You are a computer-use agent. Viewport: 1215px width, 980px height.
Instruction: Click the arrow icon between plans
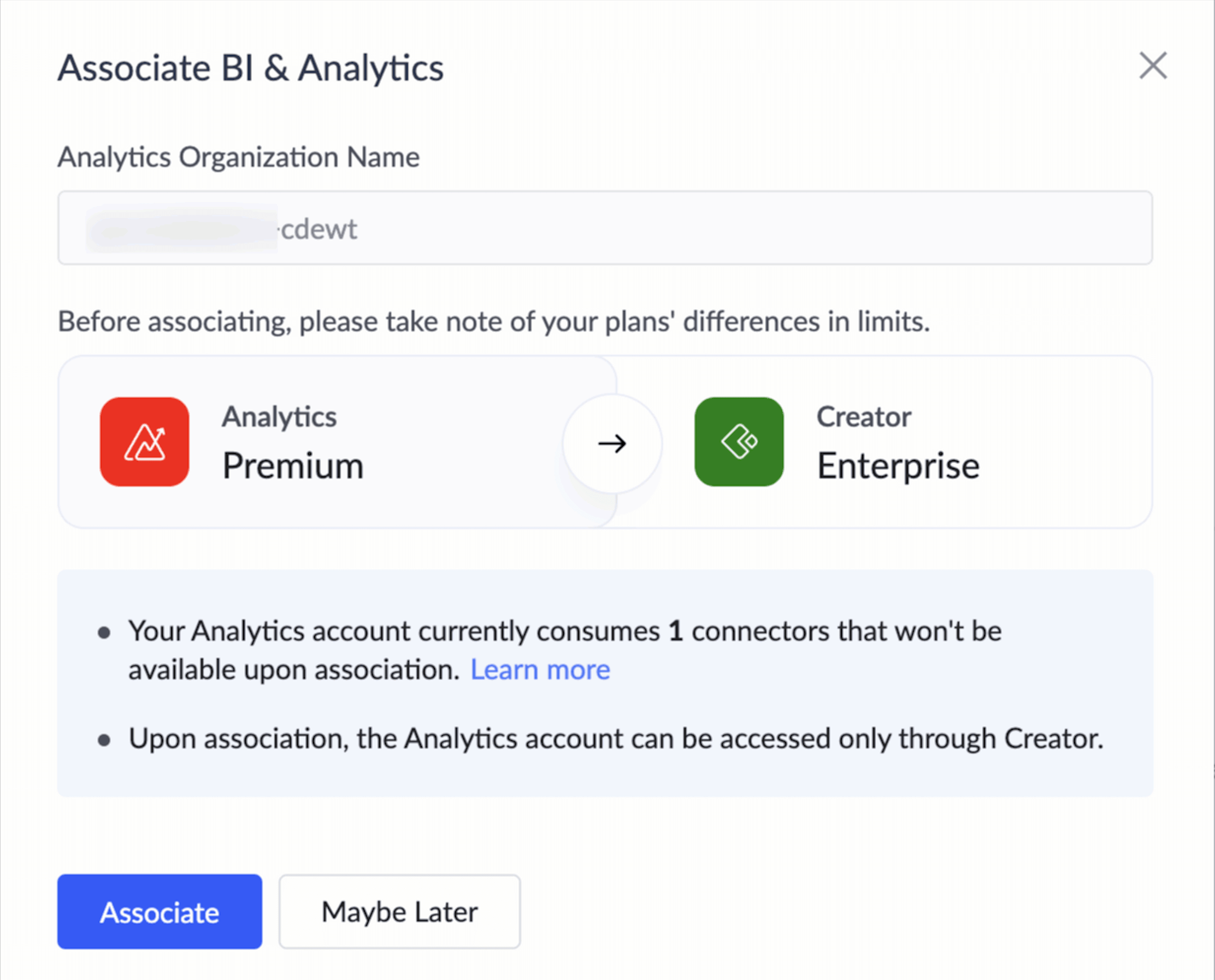612,444
